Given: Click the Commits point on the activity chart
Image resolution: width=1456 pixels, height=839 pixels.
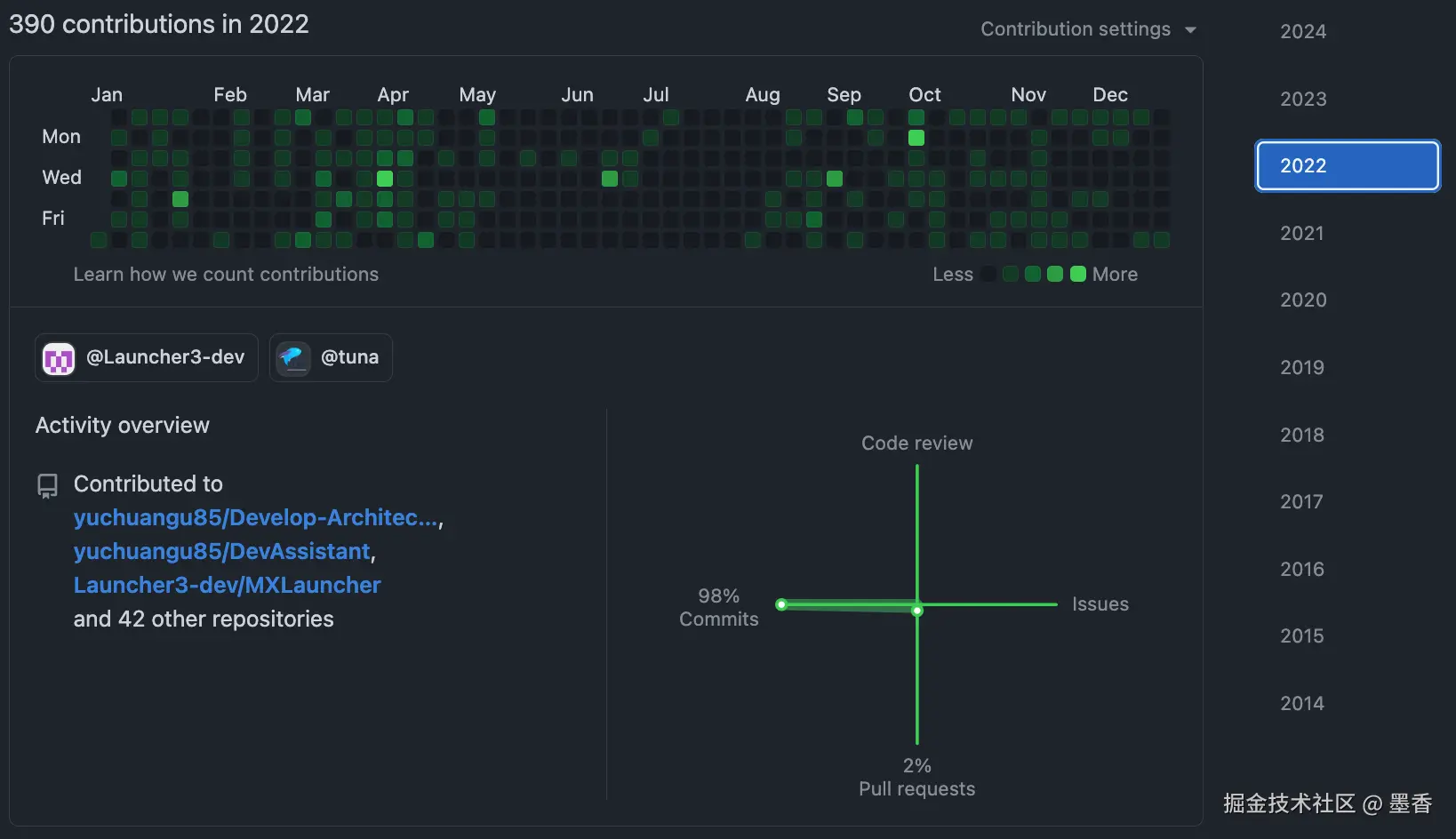Looking at the screenshot, I should coord(781,604).
